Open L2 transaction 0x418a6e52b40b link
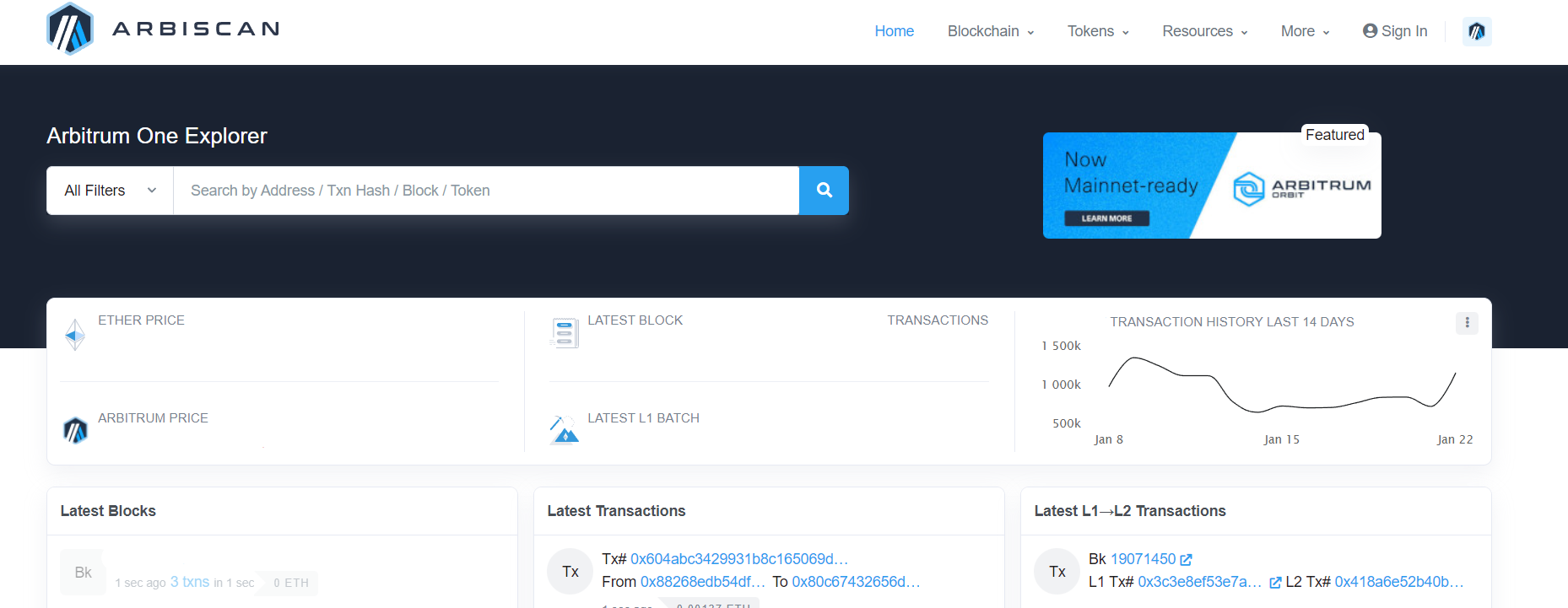Viewport: 1568px width, 608px height. pos(1398,582)
